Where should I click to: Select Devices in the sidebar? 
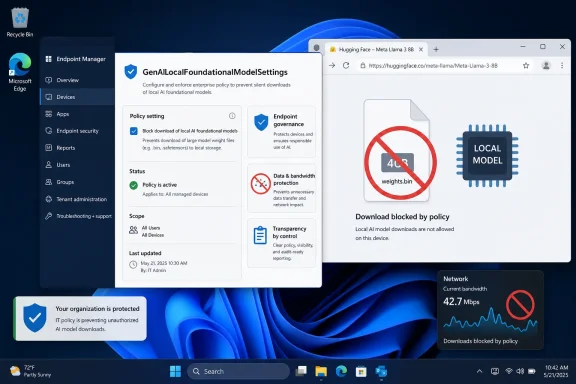click(77, 97)
